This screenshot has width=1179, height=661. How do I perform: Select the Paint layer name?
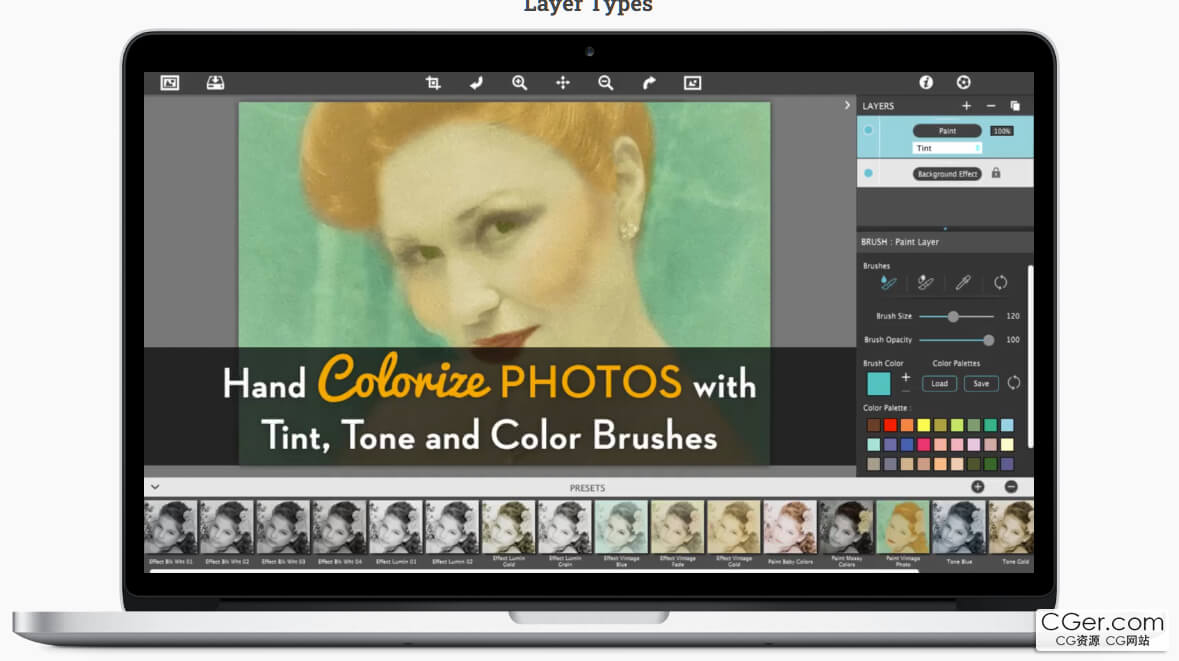pos(947,131)
